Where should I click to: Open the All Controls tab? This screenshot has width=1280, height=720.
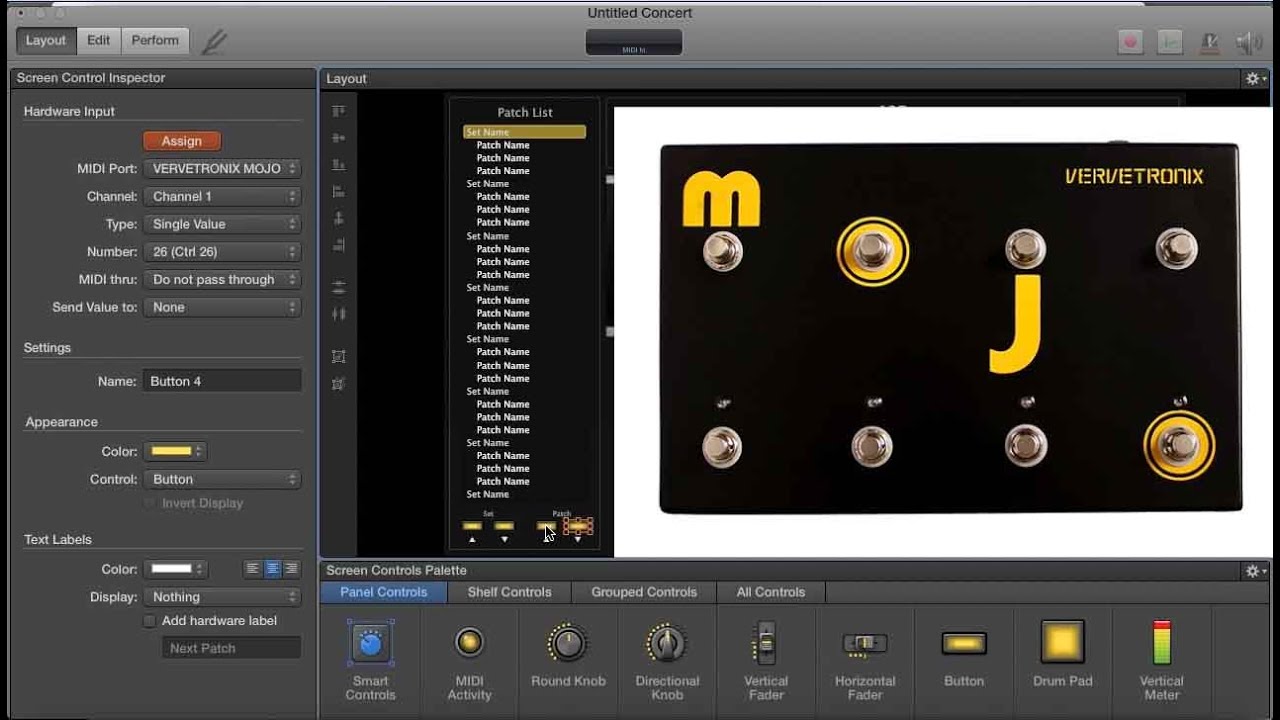click(x=771, y=593)
